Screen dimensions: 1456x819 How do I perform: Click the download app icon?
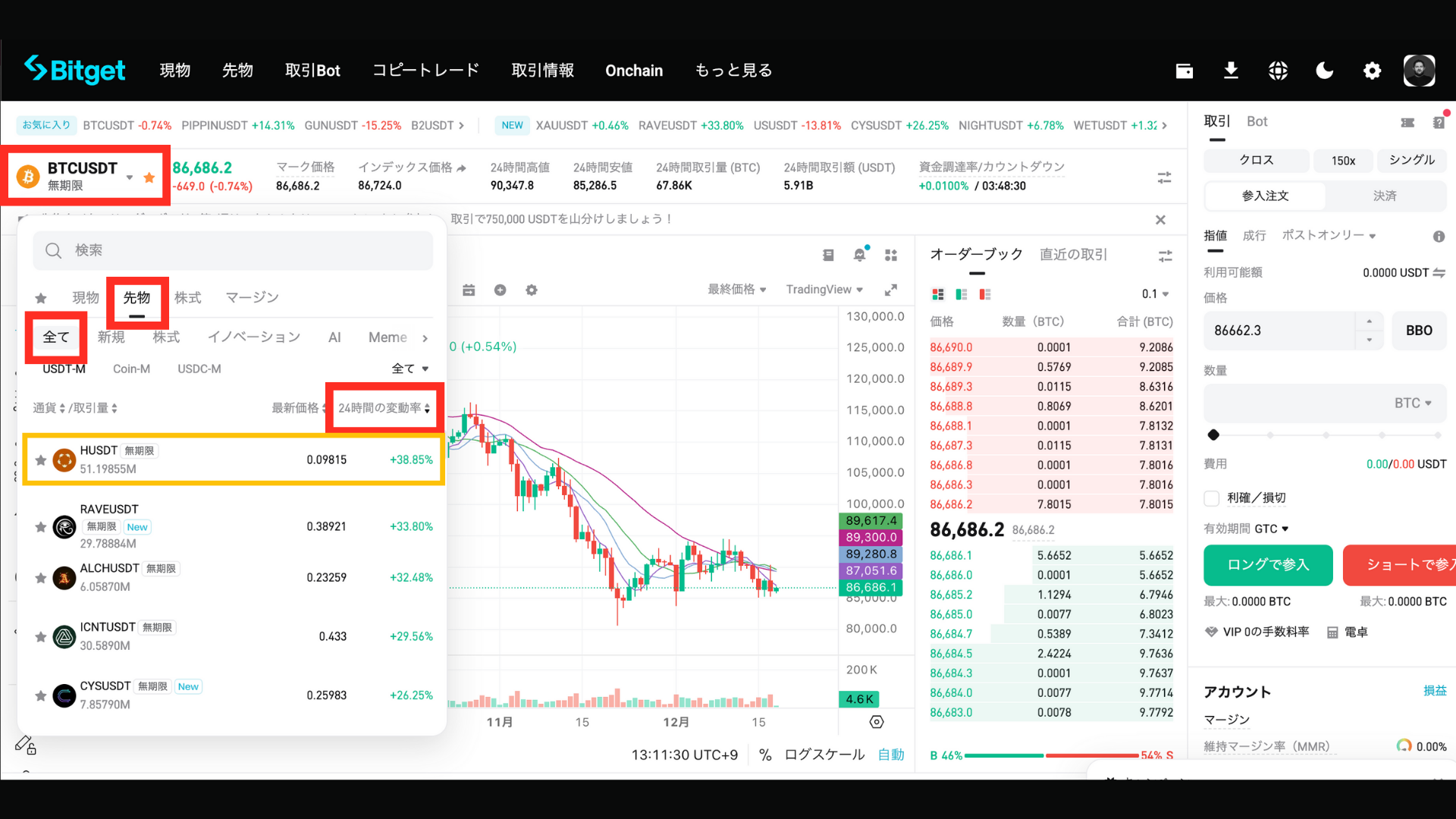click(1231, 71)
